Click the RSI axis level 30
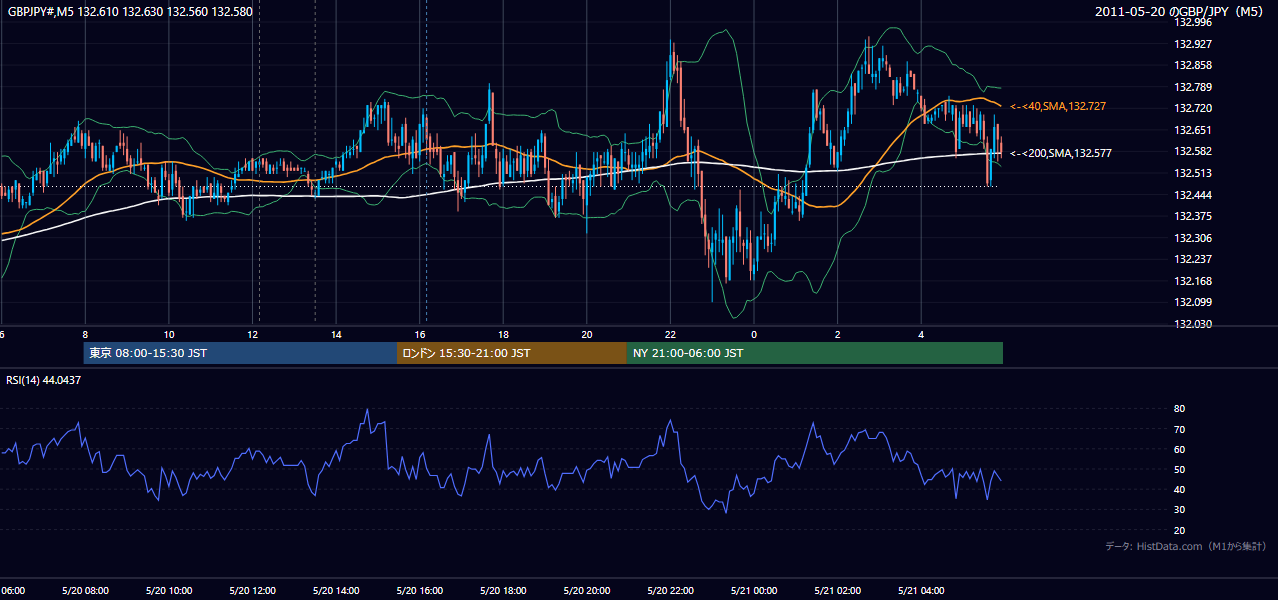The width and height of the screenshot is (1278, 600). (x=1179, y=510)
